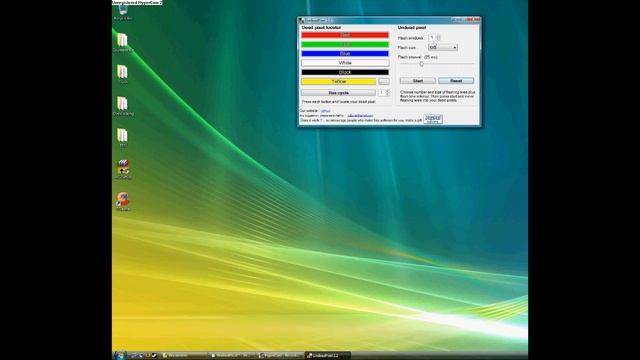
Task: Click the Blue color test button
Action: point(345,54)
